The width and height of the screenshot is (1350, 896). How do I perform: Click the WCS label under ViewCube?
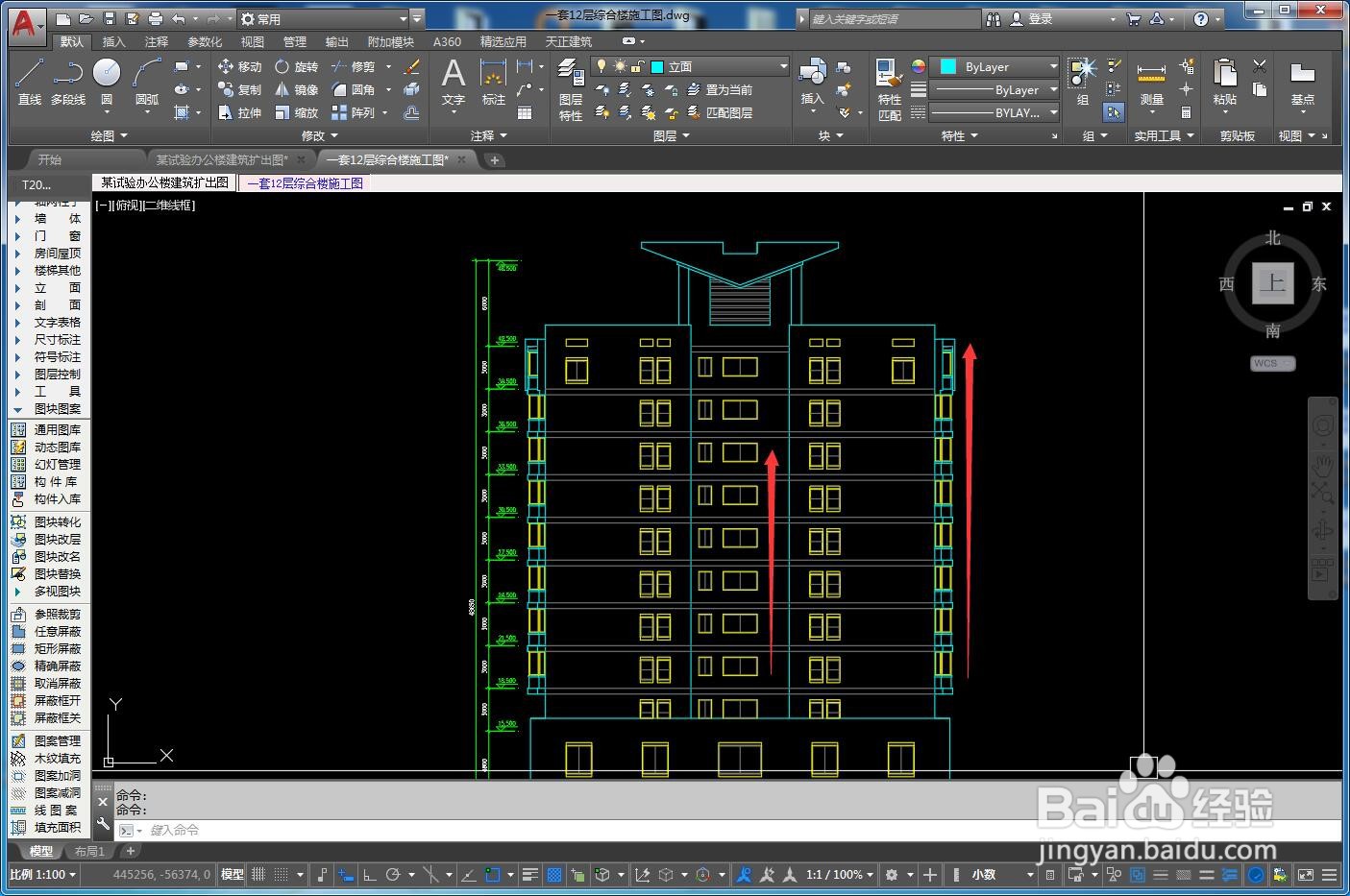pos(1272,363)
